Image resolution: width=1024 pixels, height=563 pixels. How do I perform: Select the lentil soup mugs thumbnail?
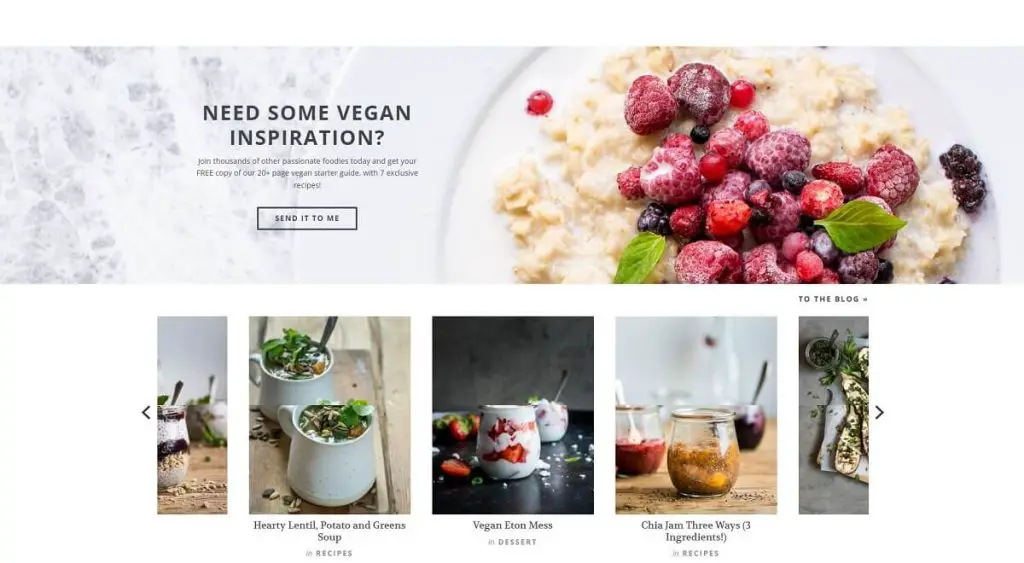[330, 415]
